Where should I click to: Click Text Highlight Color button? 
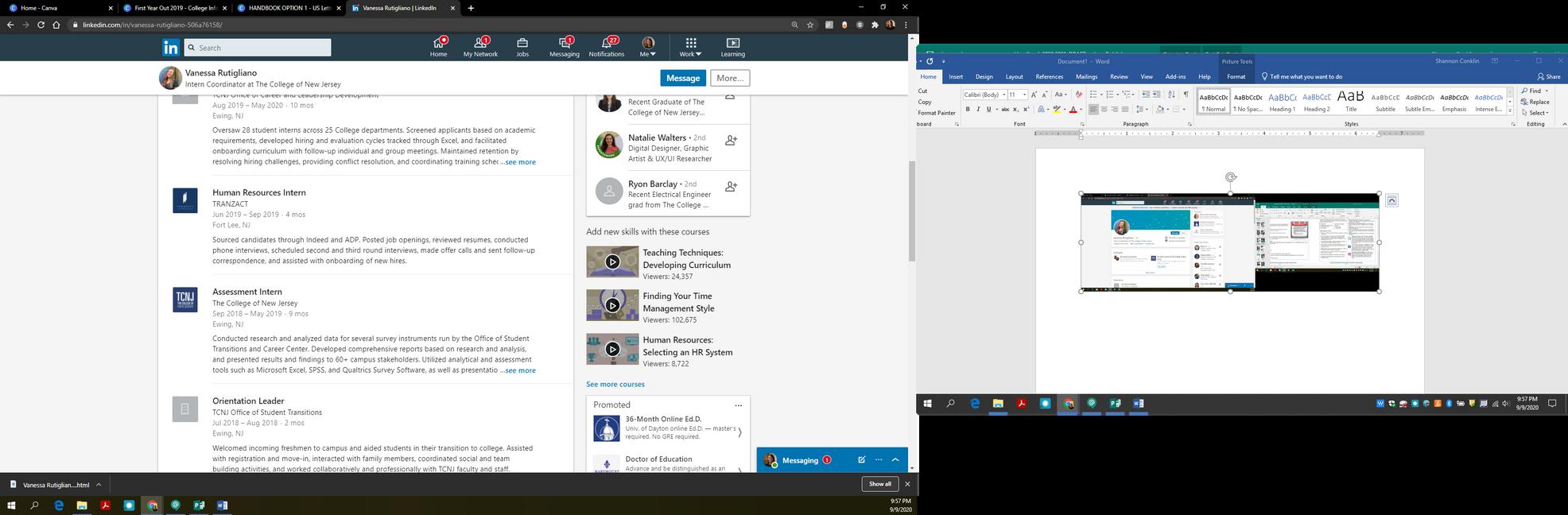coord(1057,109)
